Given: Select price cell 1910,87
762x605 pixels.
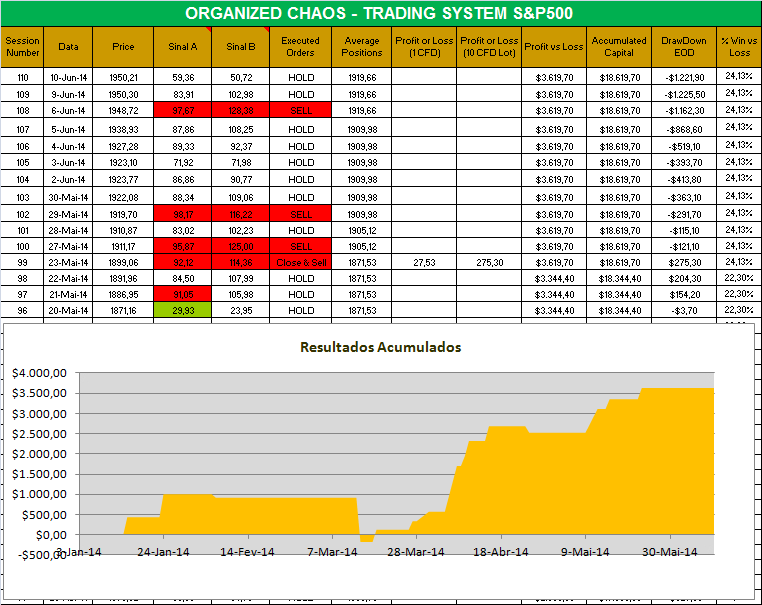Looking at the screenshot, I should point(123,230).
